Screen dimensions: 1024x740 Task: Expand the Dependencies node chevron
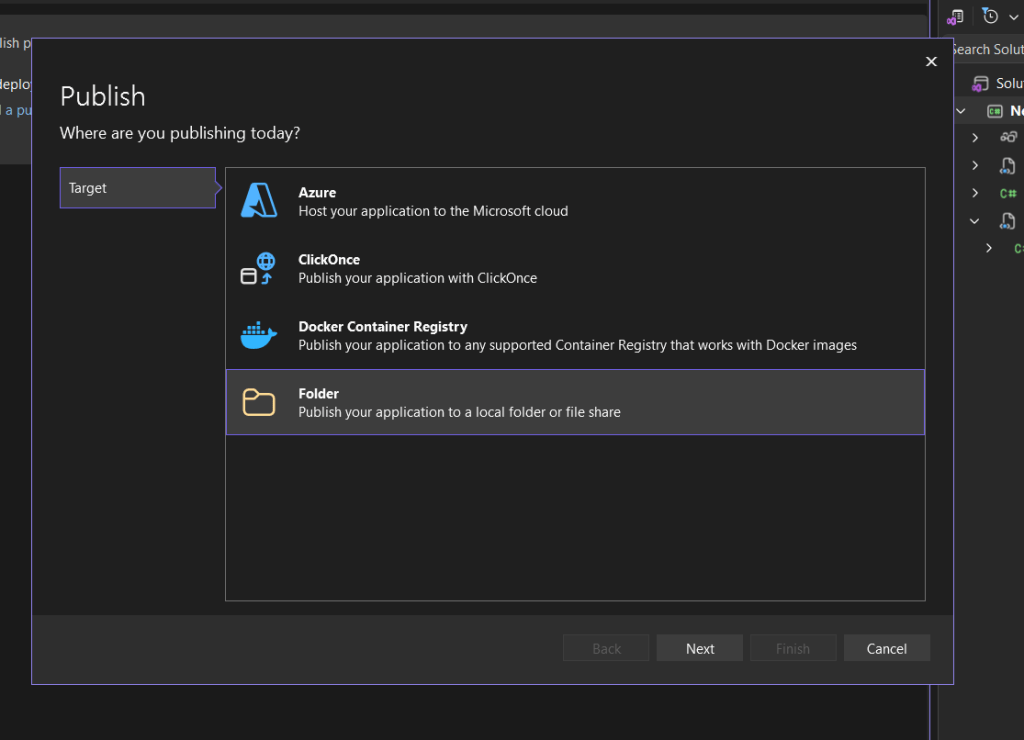[976, 138]
